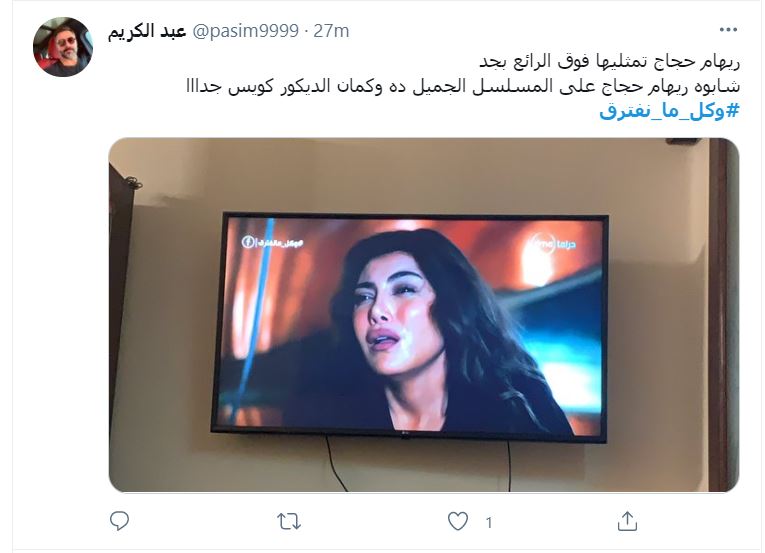Screen dimensions: 765x553
Task: Open the reply speech bubble icon
Action: pyautogui.click(x=119, y=521)
